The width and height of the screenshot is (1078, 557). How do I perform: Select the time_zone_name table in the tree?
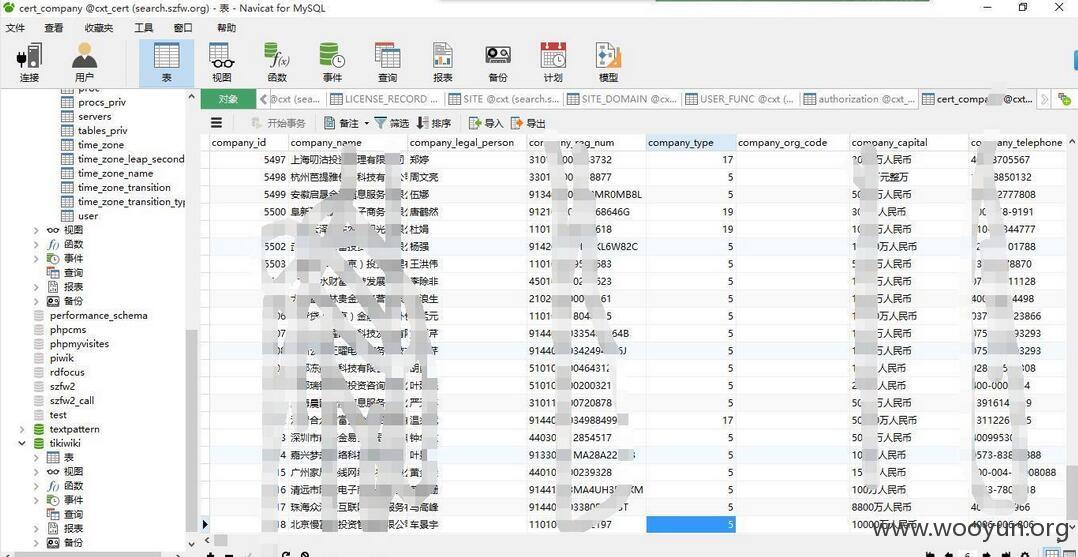click(x=116, y=173)
